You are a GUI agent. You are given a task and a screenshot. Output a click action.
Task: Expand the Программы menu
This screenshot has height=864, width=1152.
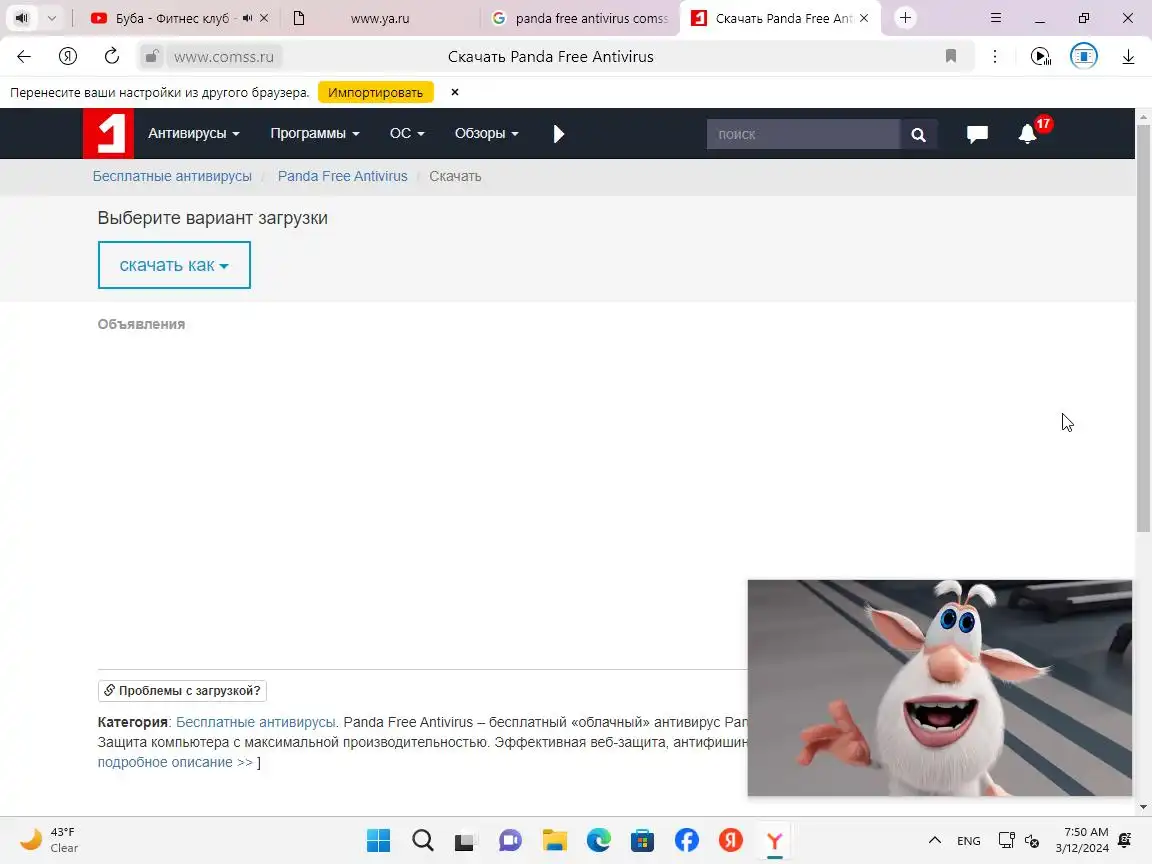(314, 134)
